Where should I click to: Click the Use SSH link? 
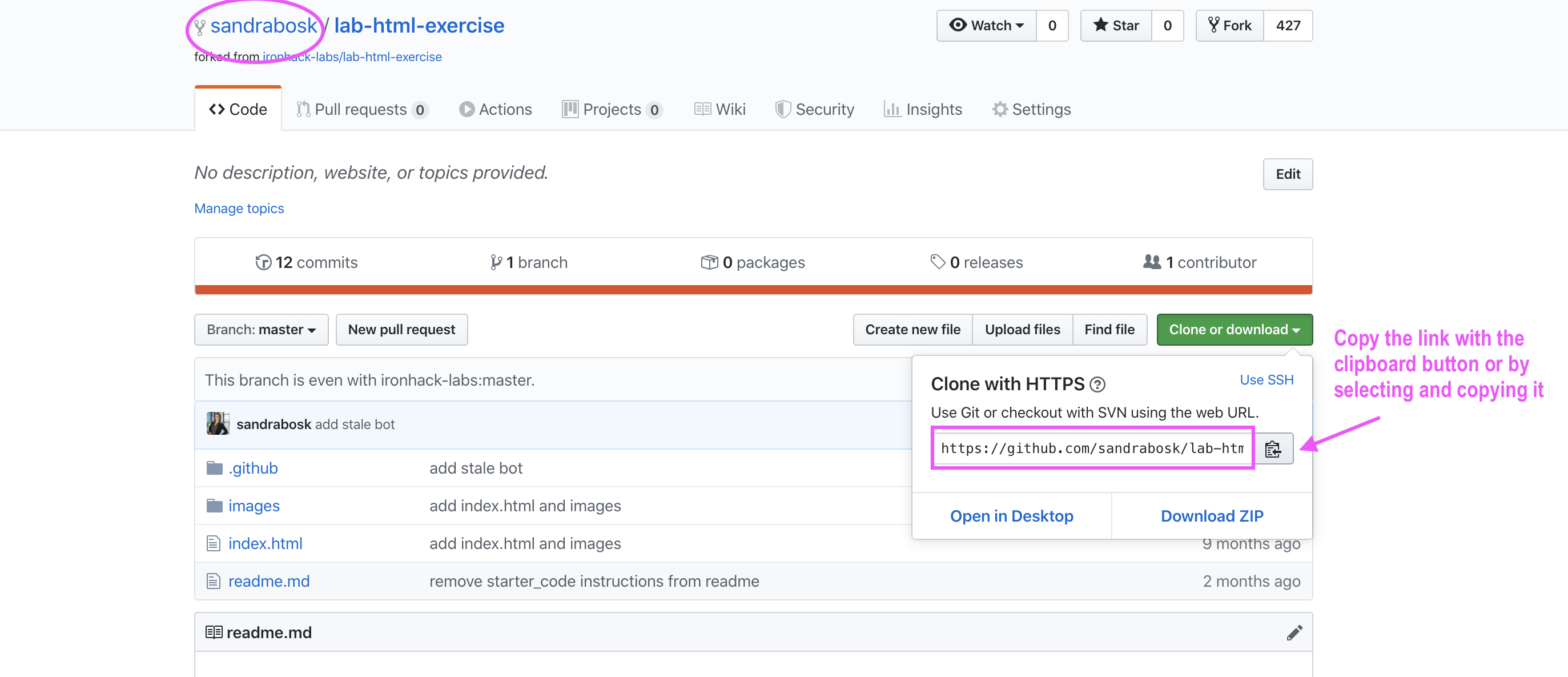tap(1266, 380)
